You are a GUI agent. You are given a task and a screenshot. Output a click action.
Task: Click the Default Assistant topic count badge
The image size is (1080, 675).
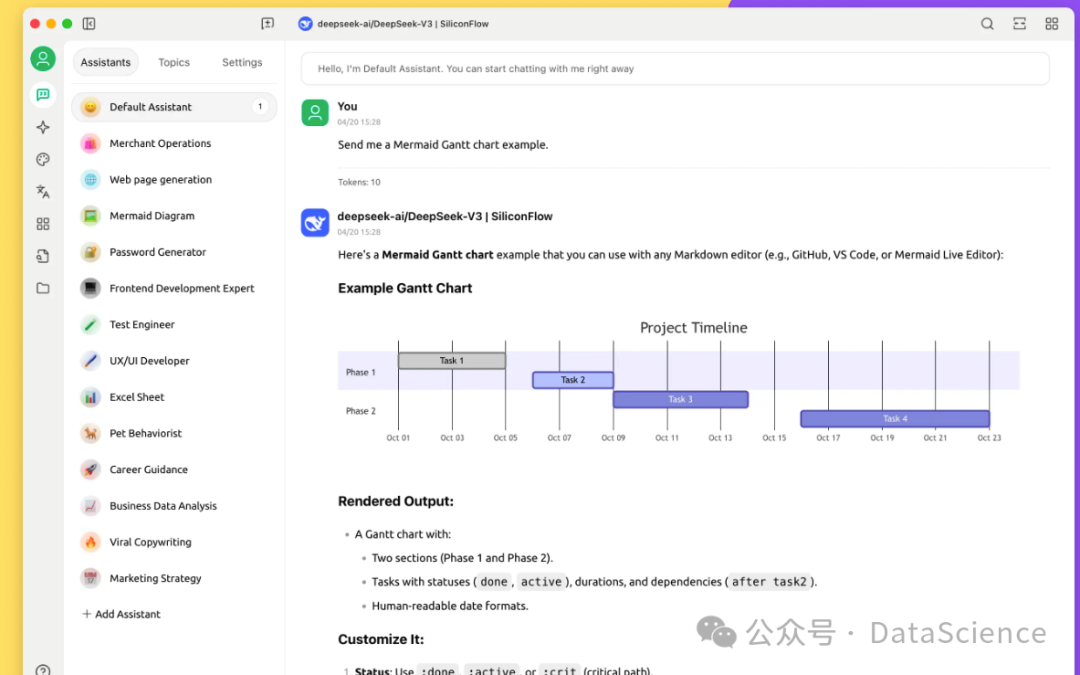(260, 107)
